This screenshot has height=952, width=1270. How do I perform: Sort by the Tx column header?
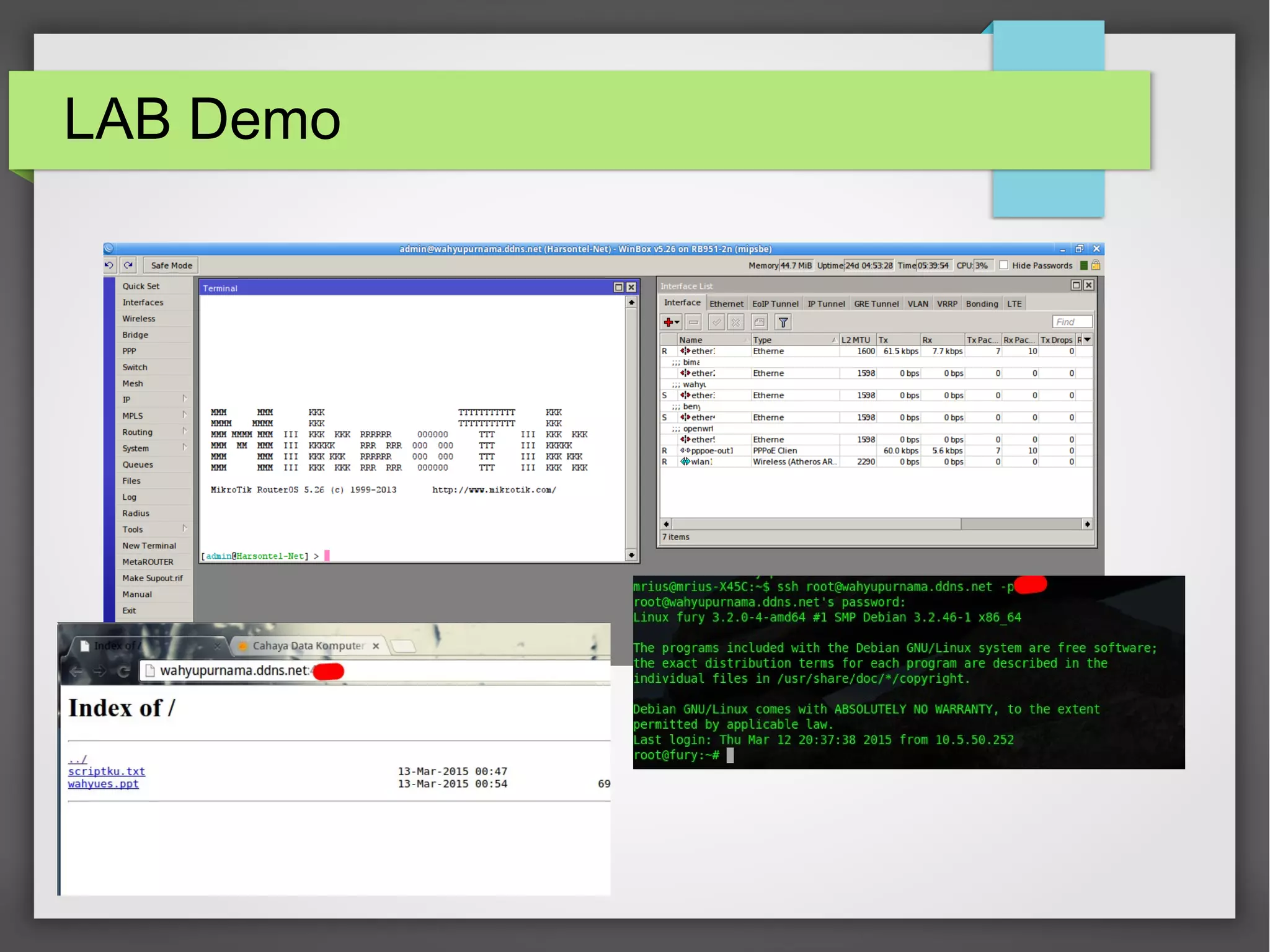(x=898, y=340)
